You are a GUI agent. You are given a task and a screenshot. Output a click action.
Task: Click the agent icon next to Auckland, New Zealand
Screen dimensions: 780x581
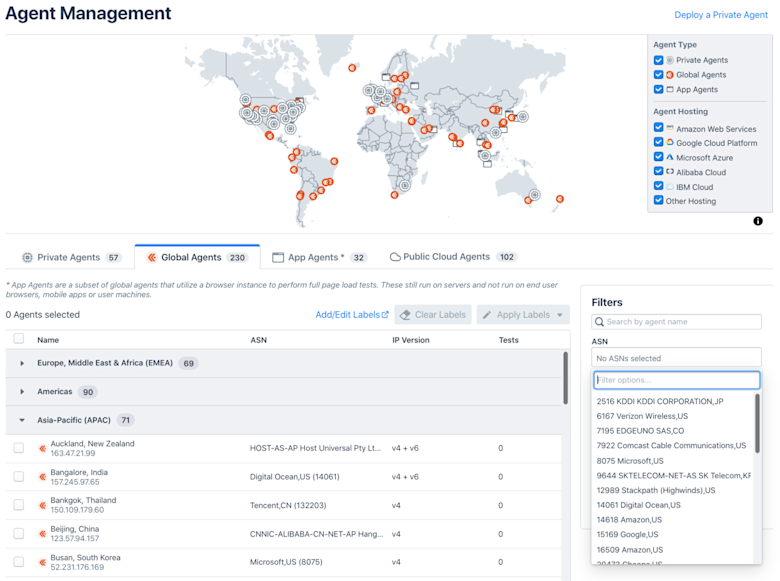[x=43, y=448]
